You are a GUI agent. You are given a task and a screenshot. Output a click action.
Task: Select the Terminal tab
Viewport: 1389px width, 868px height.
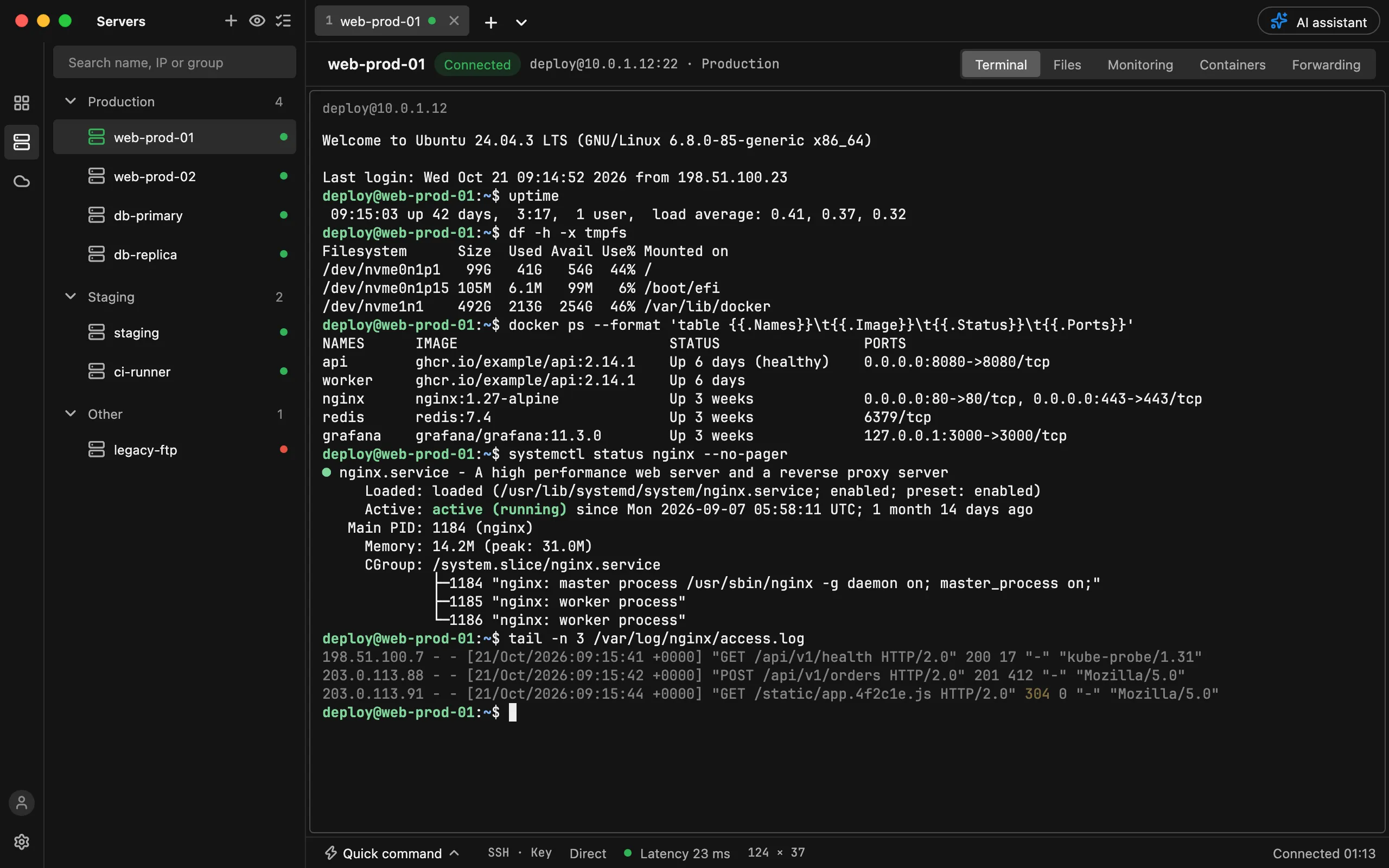click(x=1001, y=65)
